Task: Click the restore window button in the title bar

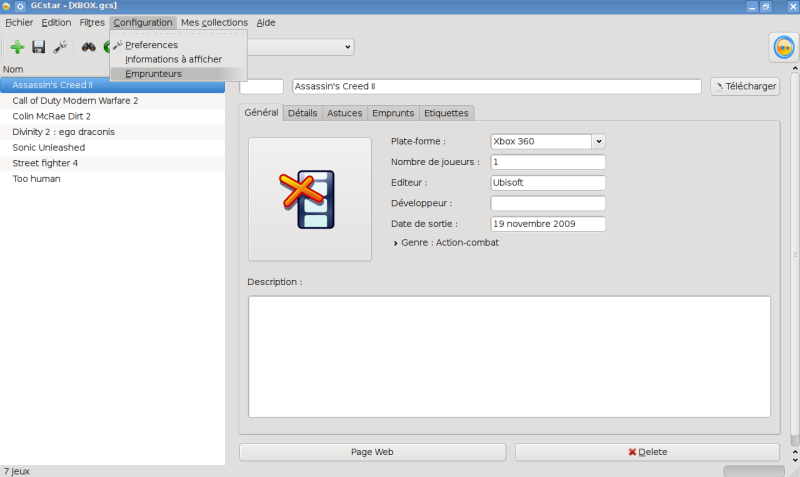Action: [766, 7]
